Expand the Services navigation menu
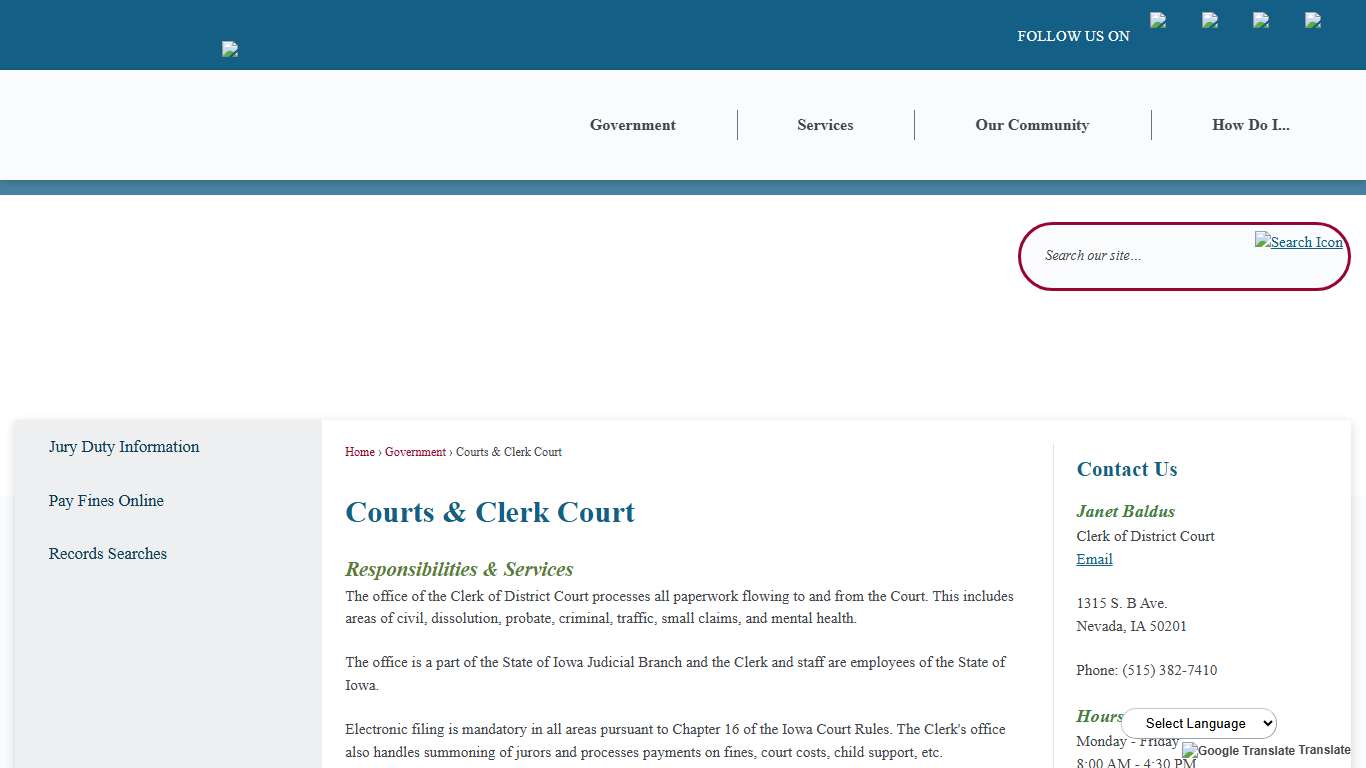 (x=825, y=125)
